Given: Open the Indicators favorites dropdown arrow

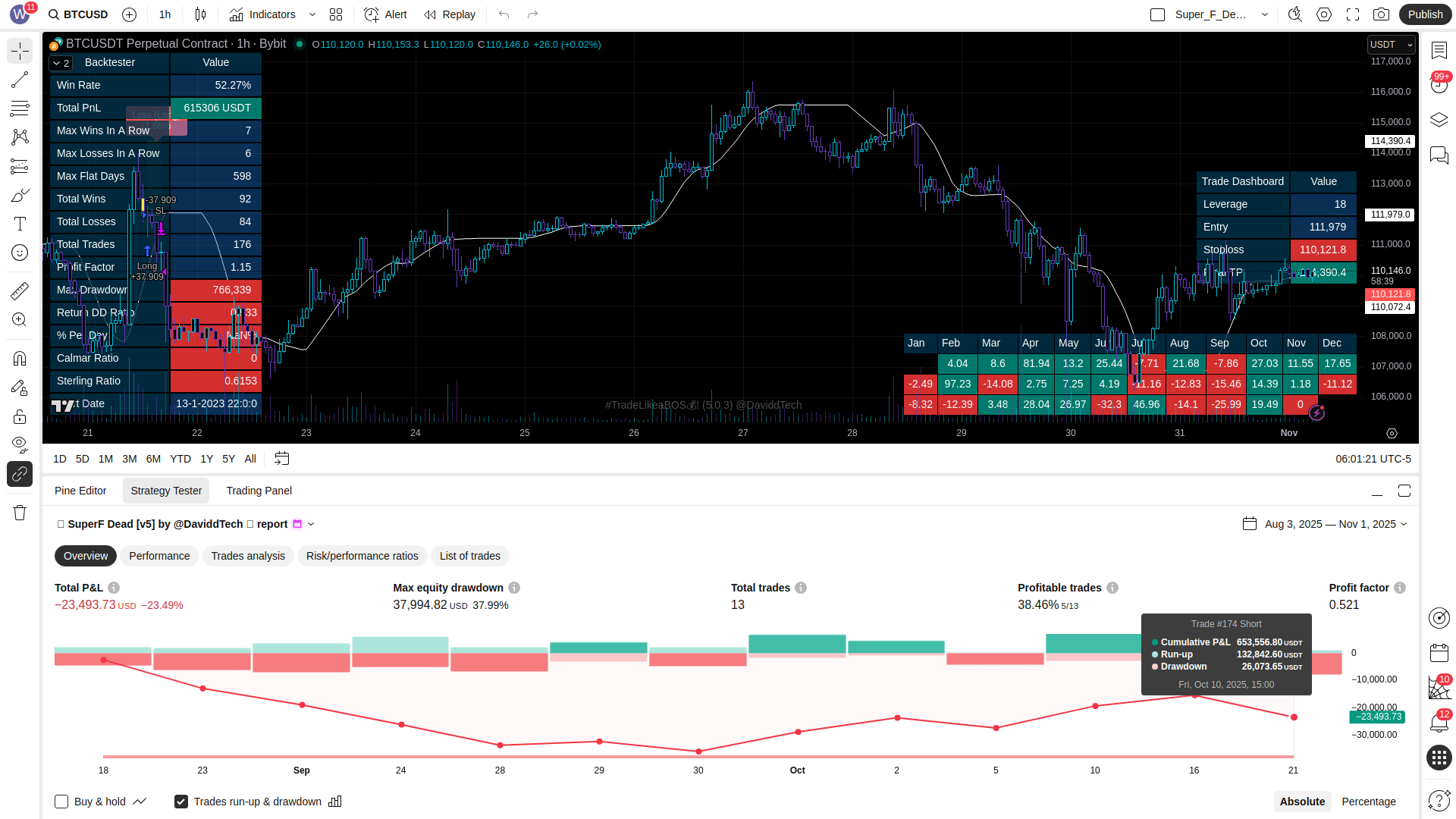Looking at the screenshot, I should 312,14.
